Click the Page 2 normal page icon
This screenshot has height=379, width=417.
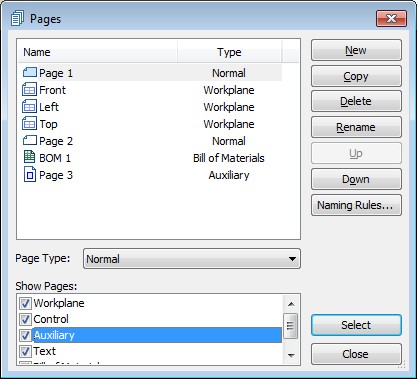30,140
